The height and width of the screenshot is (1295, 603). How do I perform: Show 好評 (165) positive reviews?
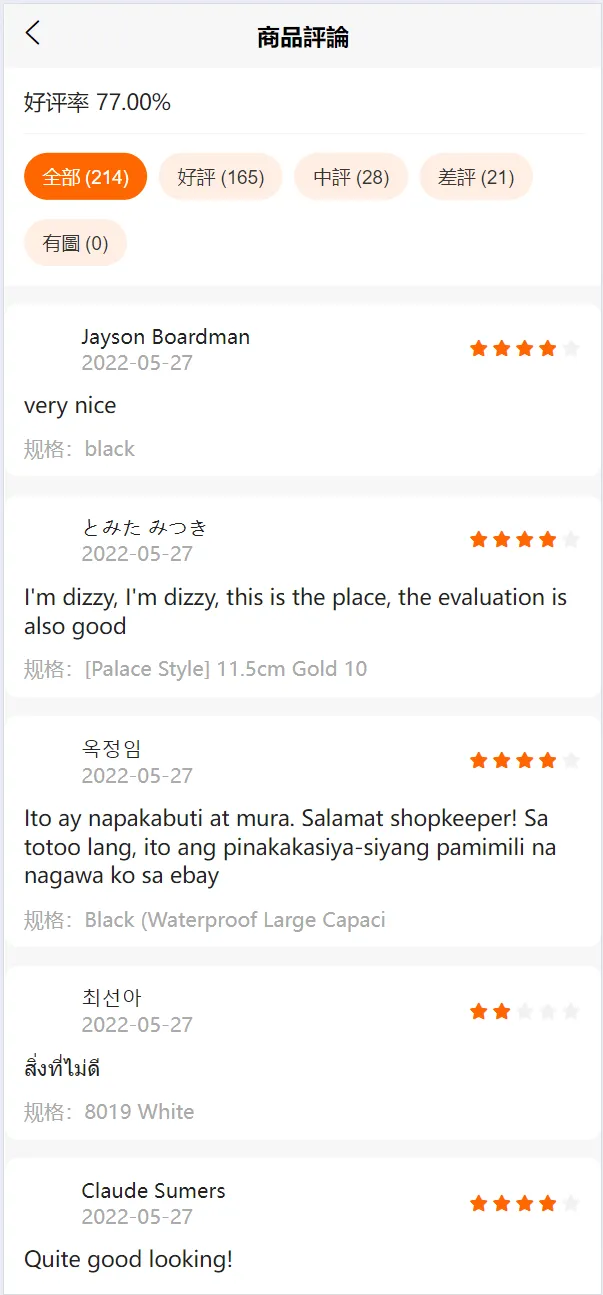tap(221, 178)
